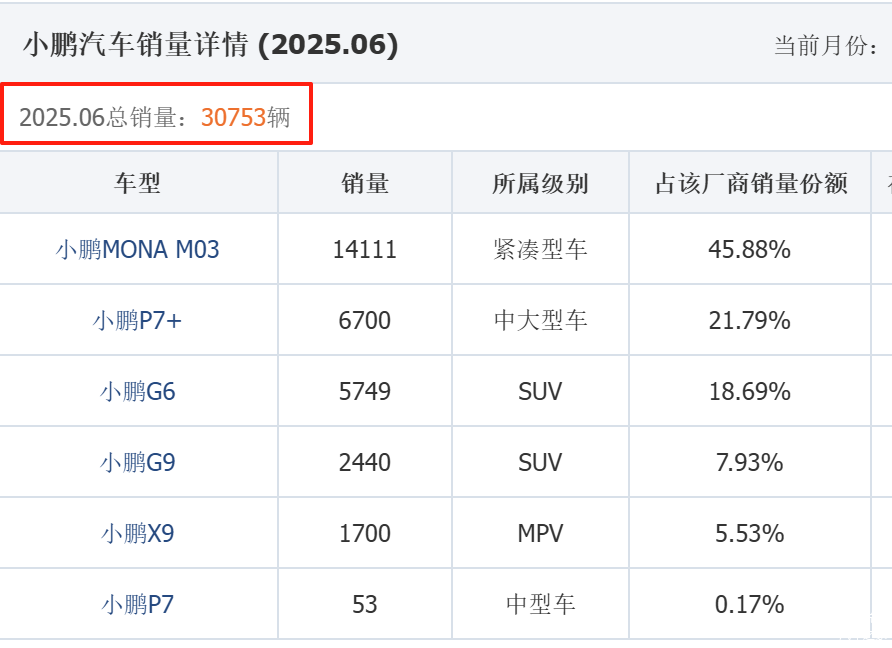Click the MPV category cell
This screenshot has width=892, height=648.
click(540, 533)
